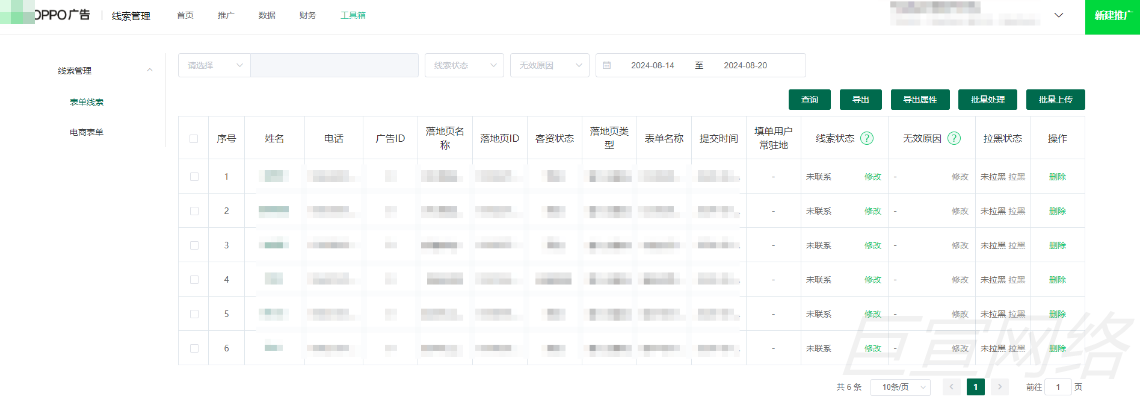1143x399 pixels.
Task: Open the 无效原因 help question-mark icon
Action: pyautogui.click(x=954, y=139)
